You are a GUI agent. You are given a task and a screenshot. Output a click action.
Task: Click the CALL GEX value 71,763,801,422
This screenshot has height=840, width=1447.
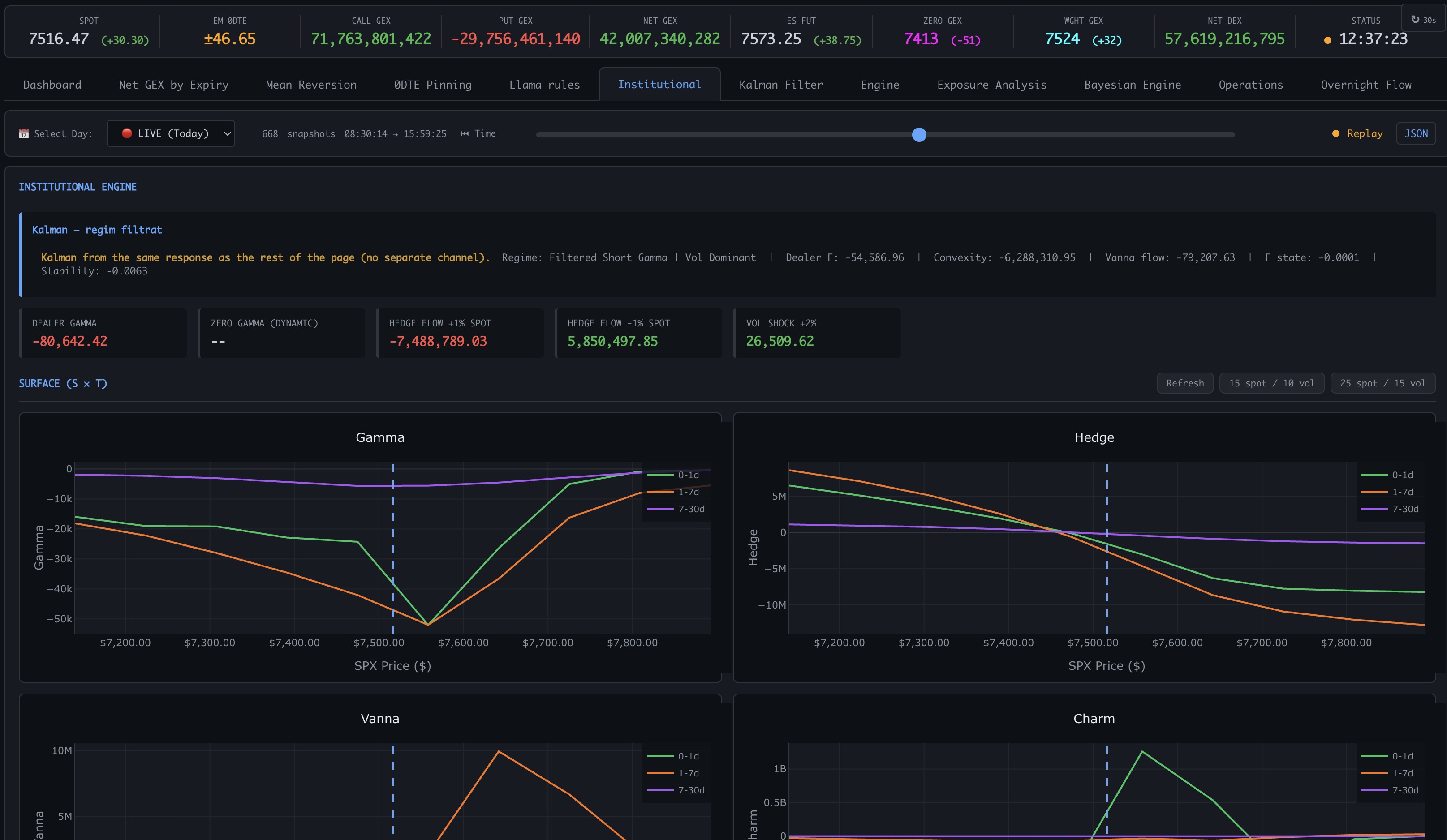(x=371, y=39)
